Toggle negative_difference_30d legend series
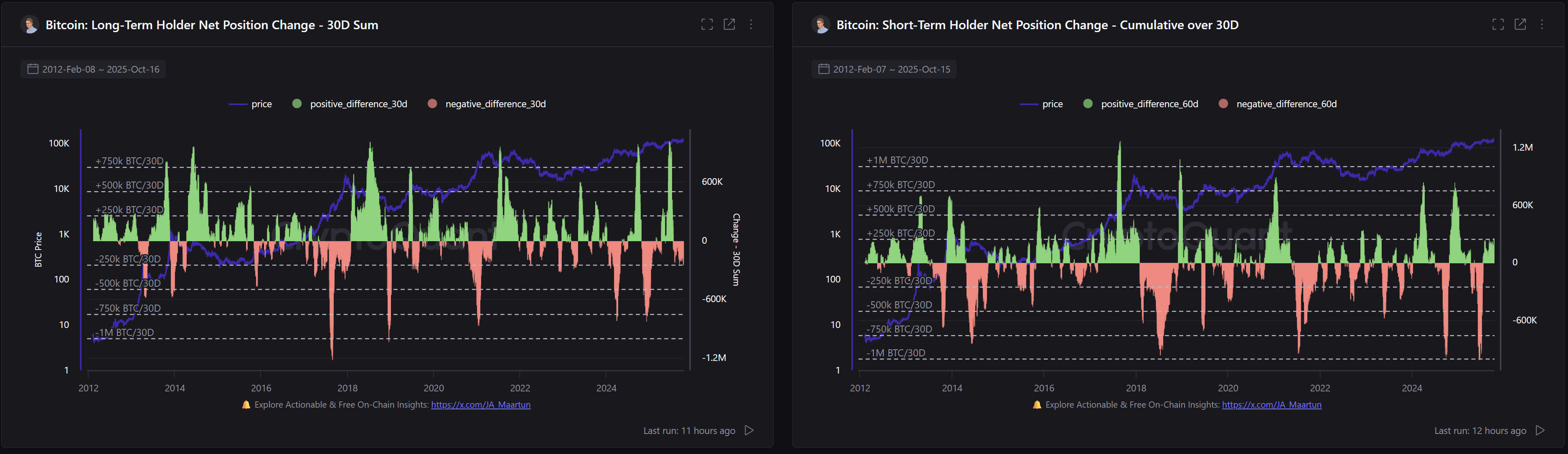The width and height of the screenshot is (1568, 454). (x=495, y=104)
